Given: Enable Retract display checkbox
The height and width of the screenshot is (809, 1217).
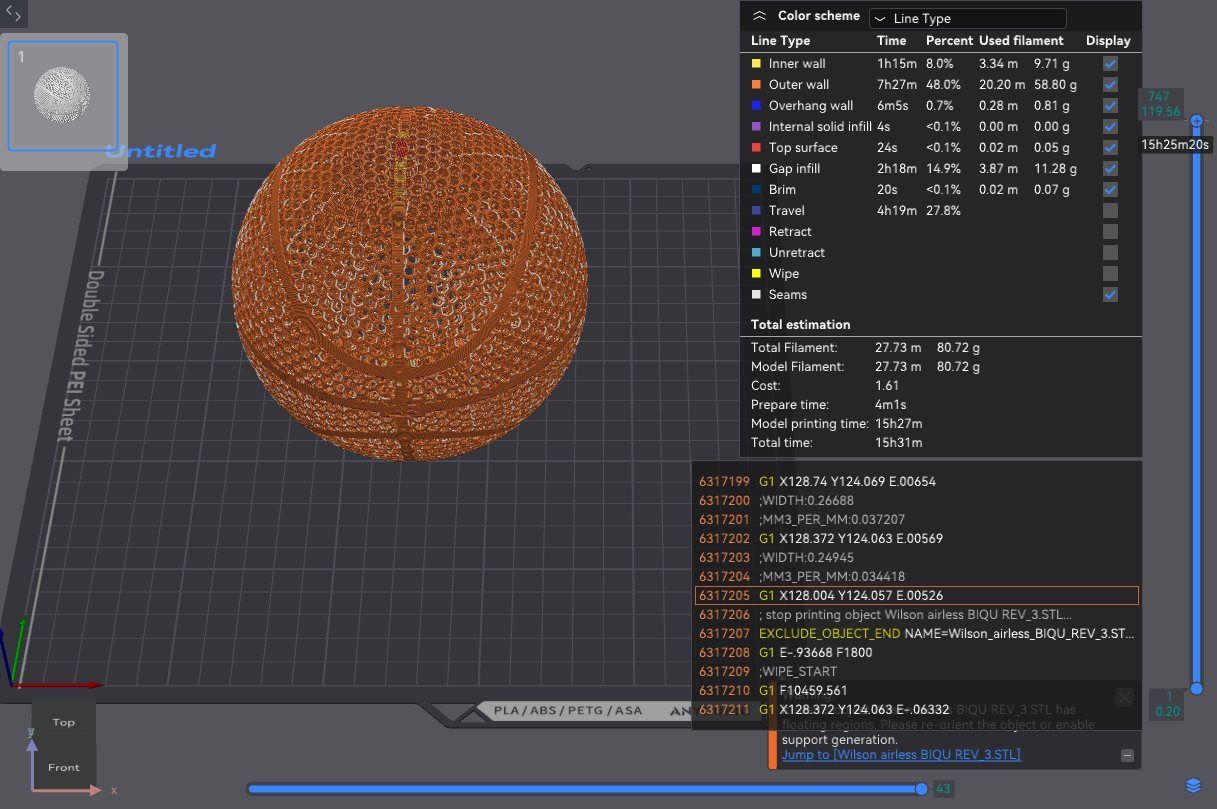Looking at the screenshot, I should (x=1110, y=231).
